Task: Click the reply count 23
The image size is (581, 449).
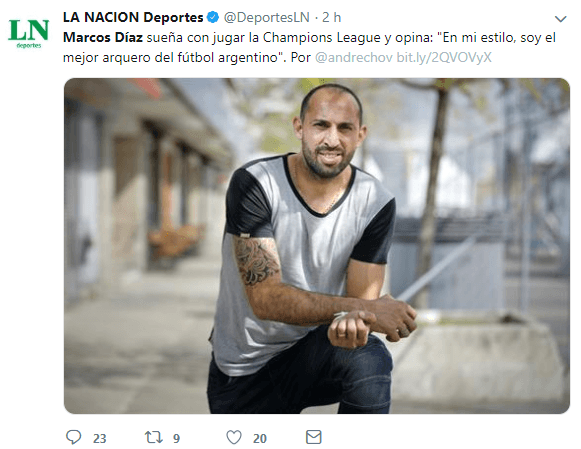Action: [x=99, y=439]
